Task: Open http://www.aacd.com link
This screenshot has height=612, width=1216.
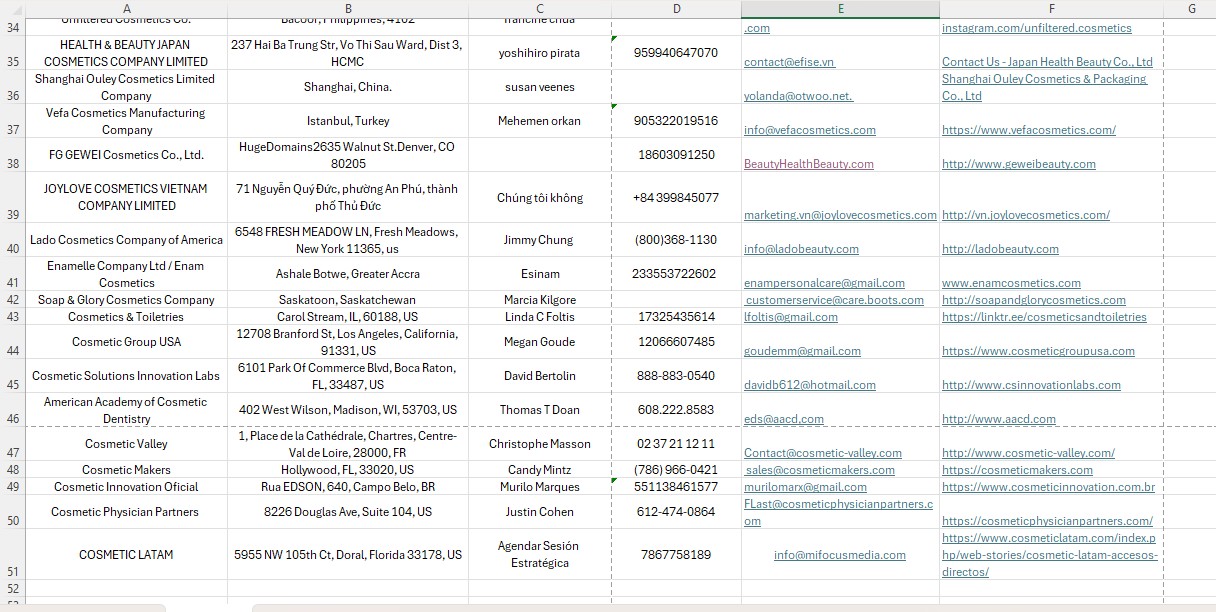Action: 999,419
